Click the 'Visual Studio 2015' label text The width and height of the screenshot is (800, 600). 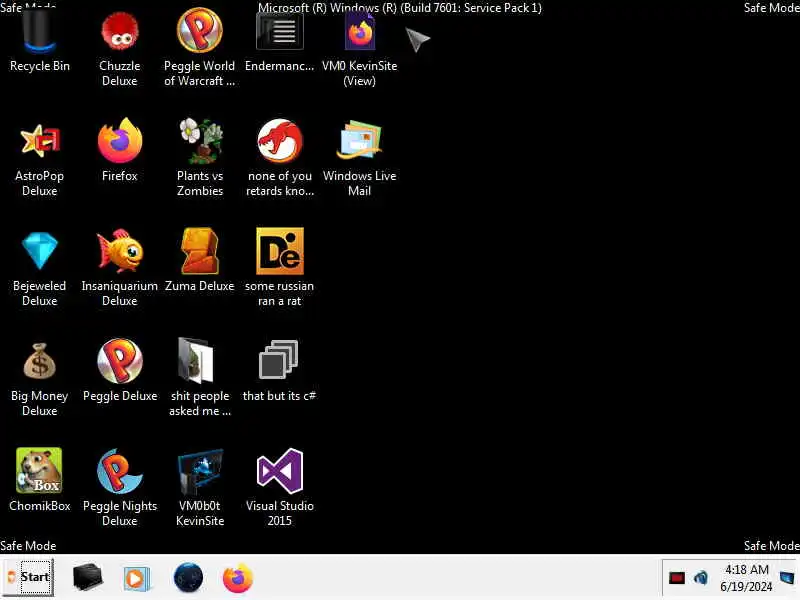(280, 513)
